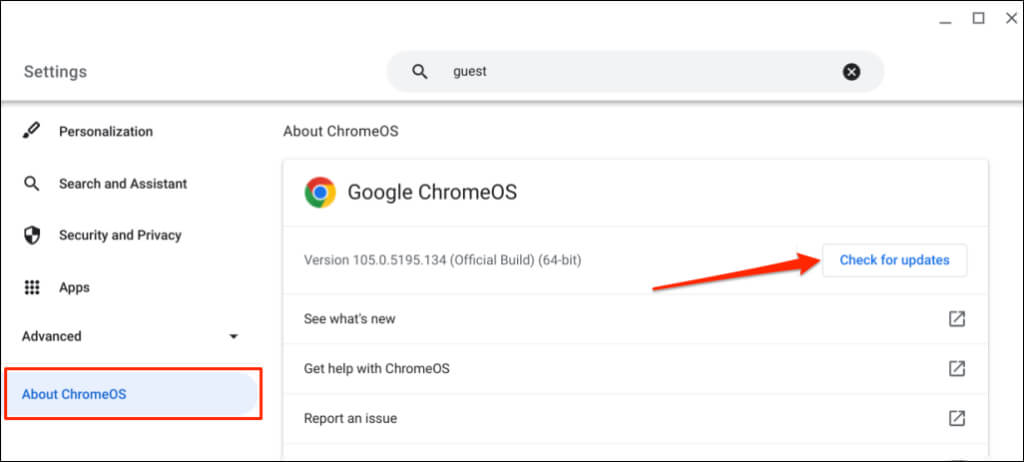
Task: Open the Apps settings section
Action: tap(75, 288)
